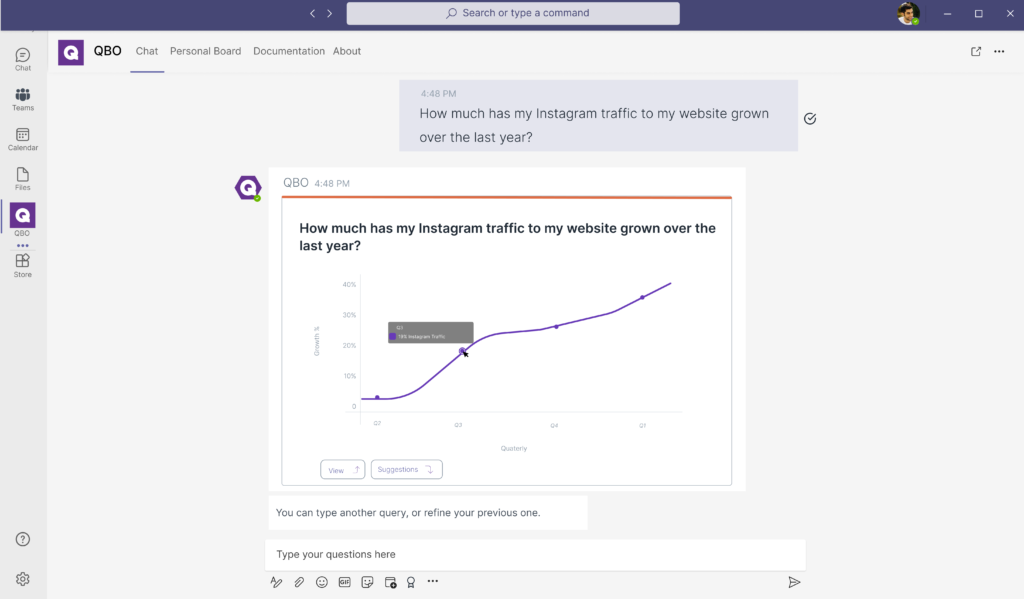Click the Q3 data point on the chart
The image size is (1024, 599).
click(462, 350)
